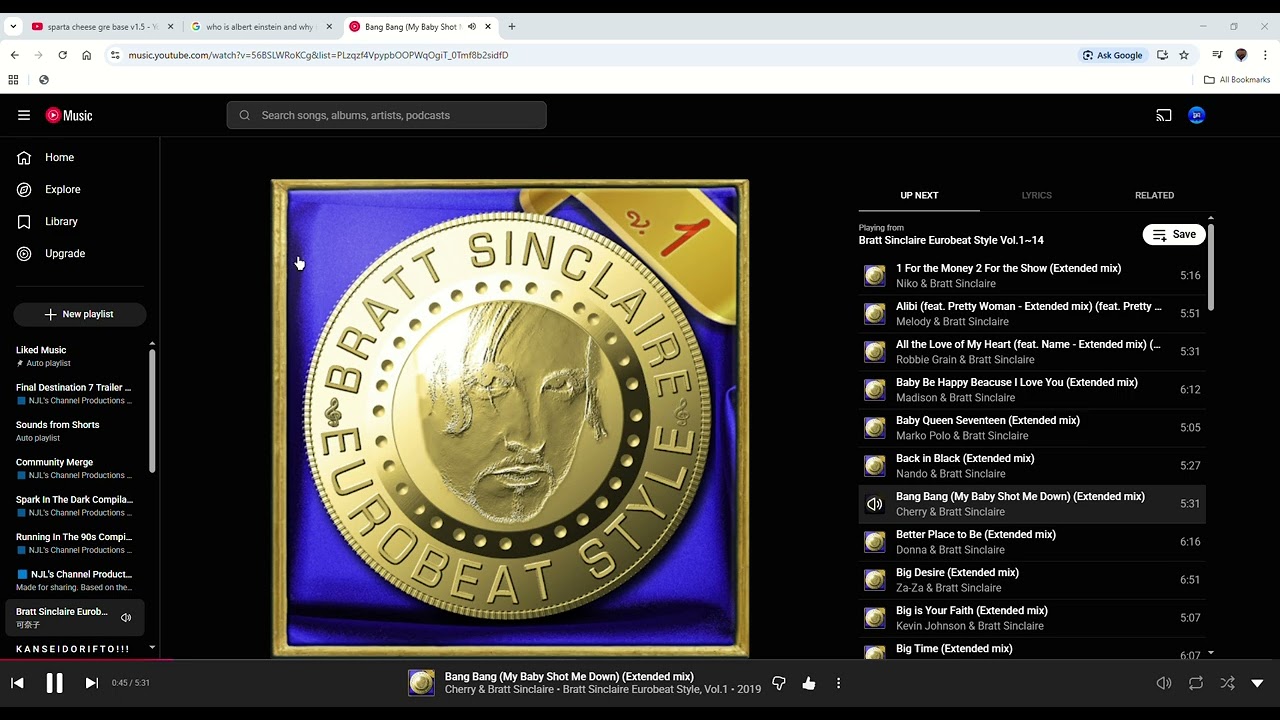This screenshot has height=720, width=1280.
Task: Switch to the albert einstein browser tab
Action: 262,27
